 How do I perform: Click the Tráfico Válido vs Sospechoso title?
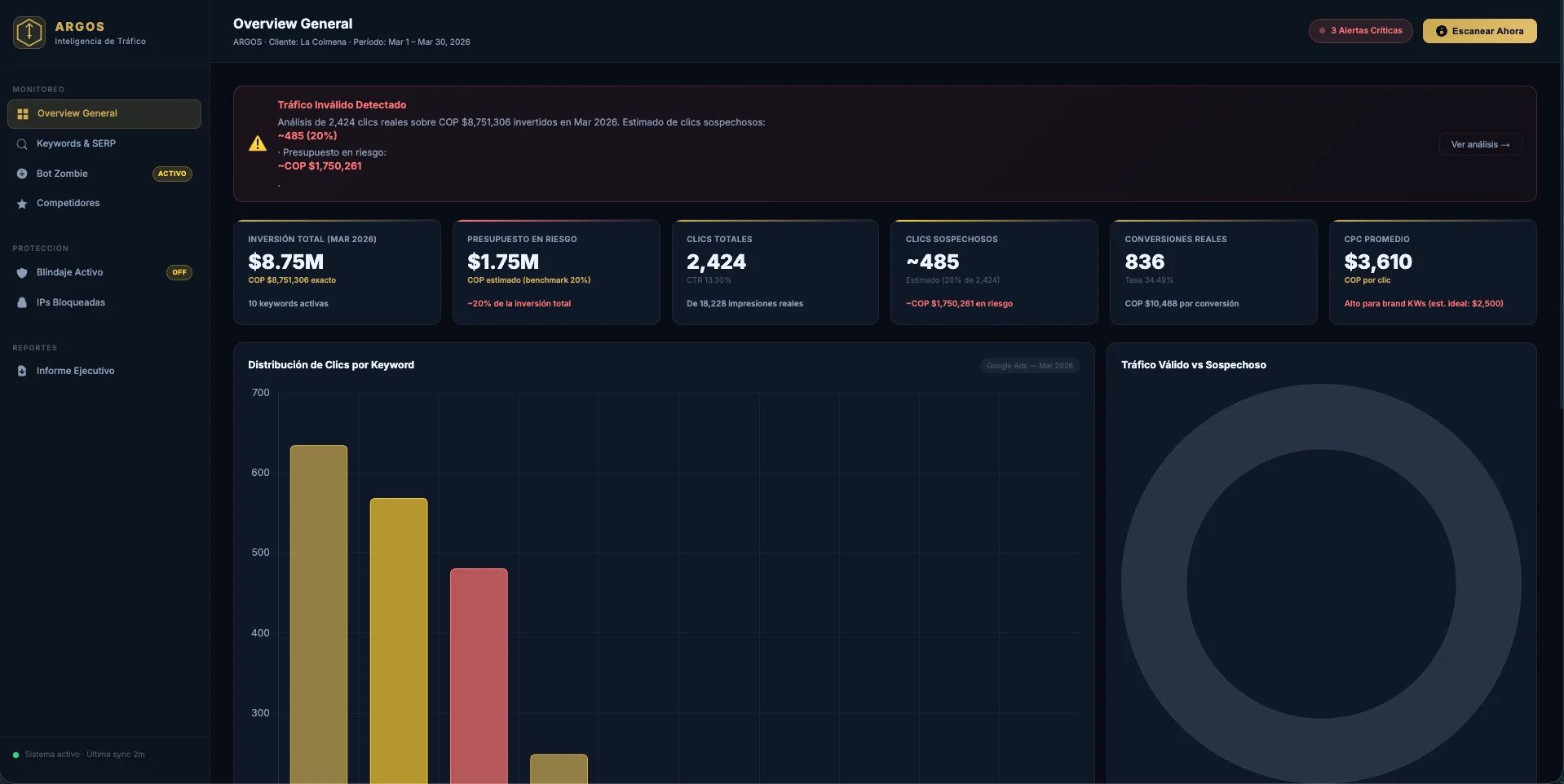(1194, 365)
